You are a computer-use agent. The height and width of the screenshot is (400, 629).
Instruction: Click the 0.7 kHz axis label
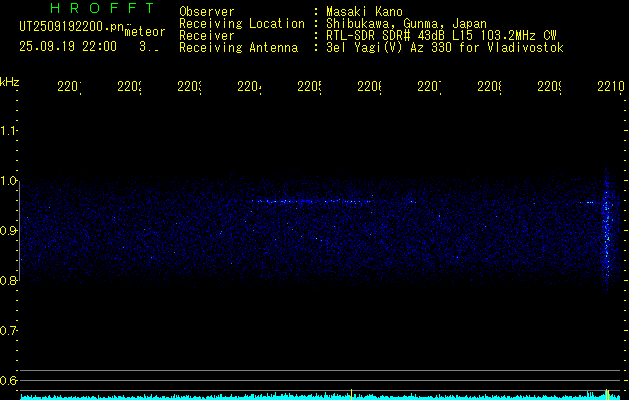[x=8, y=330]
